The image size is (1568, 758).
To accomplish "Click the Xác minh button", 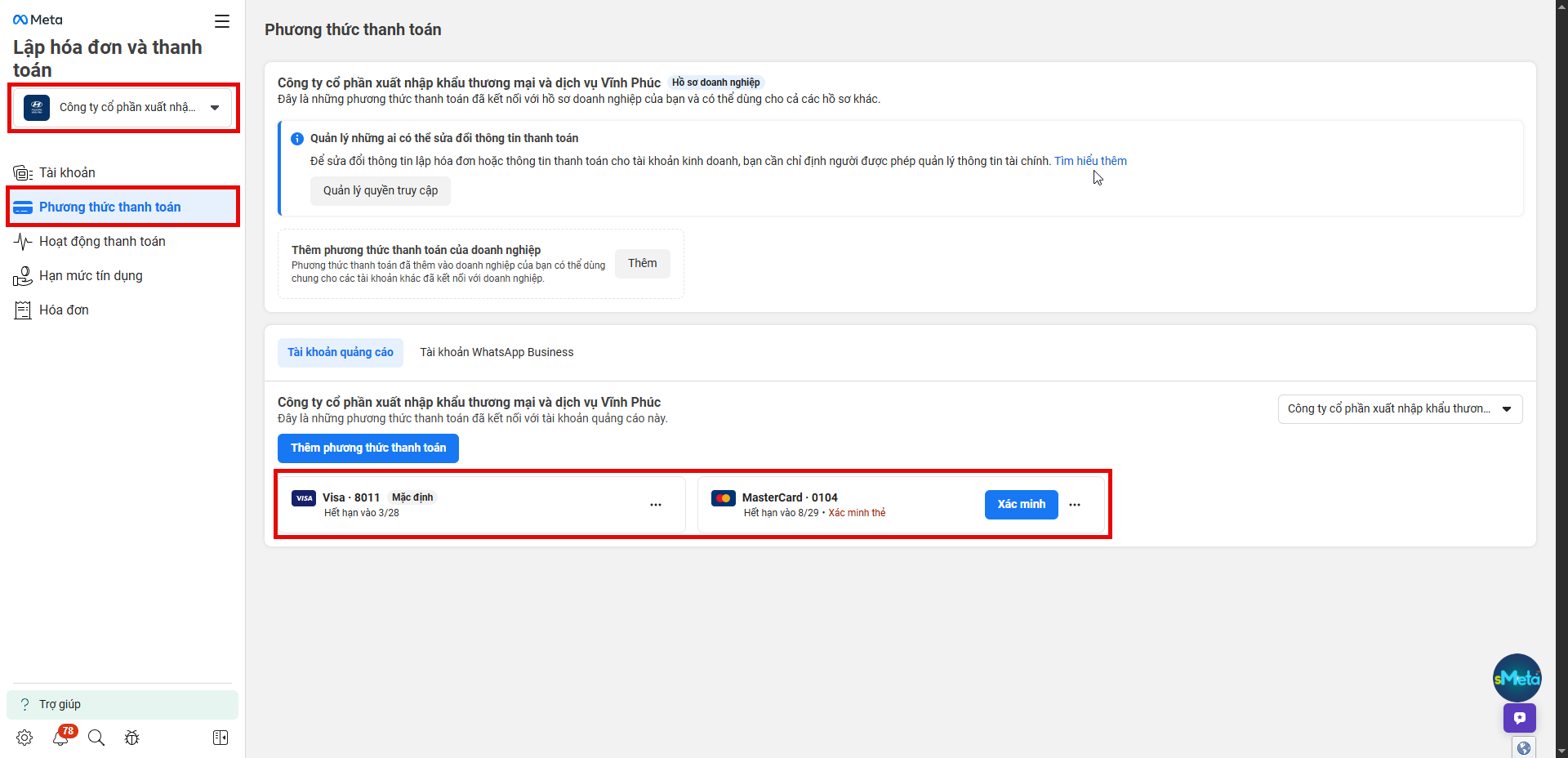I will coord(1021,505).
